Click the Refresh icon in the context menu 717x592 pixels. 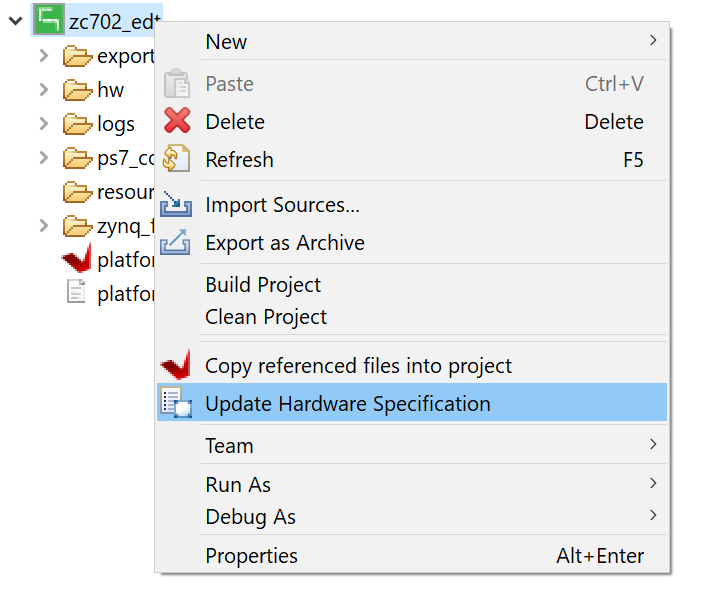(x=176, y=159)
